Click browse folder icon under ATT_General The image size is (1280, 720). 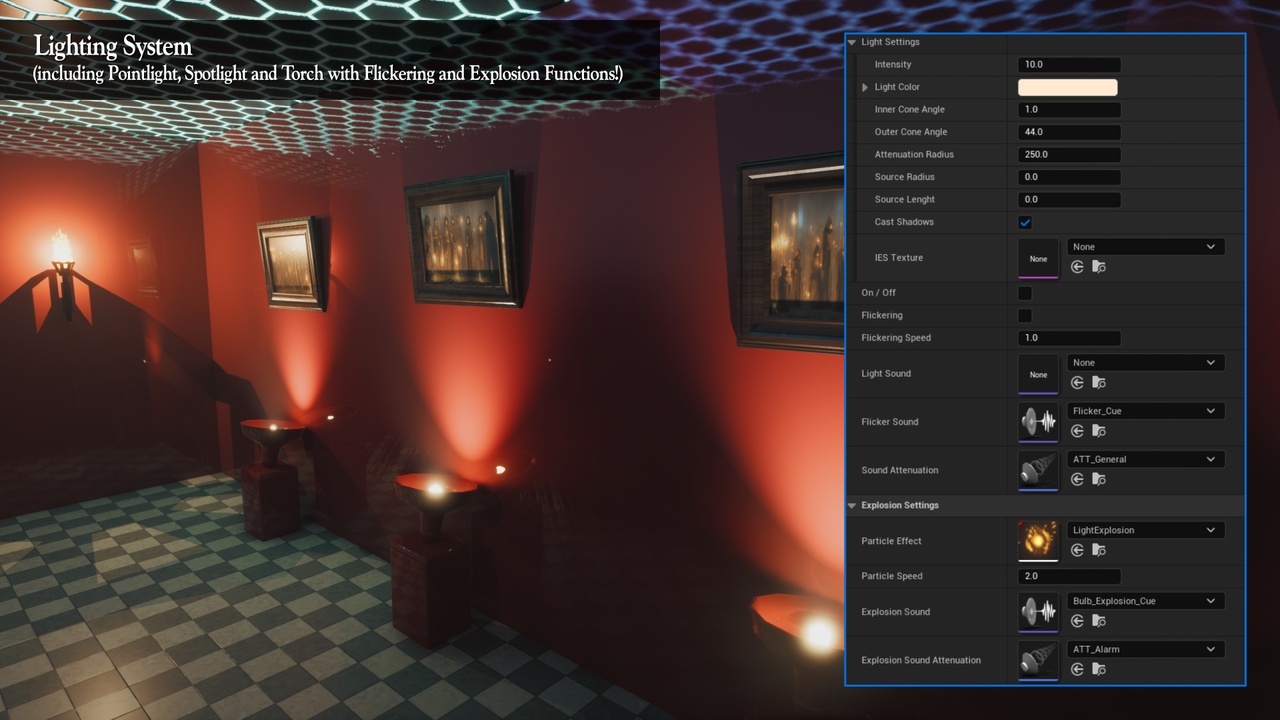pyautogui.click(x=1098, y=479)
